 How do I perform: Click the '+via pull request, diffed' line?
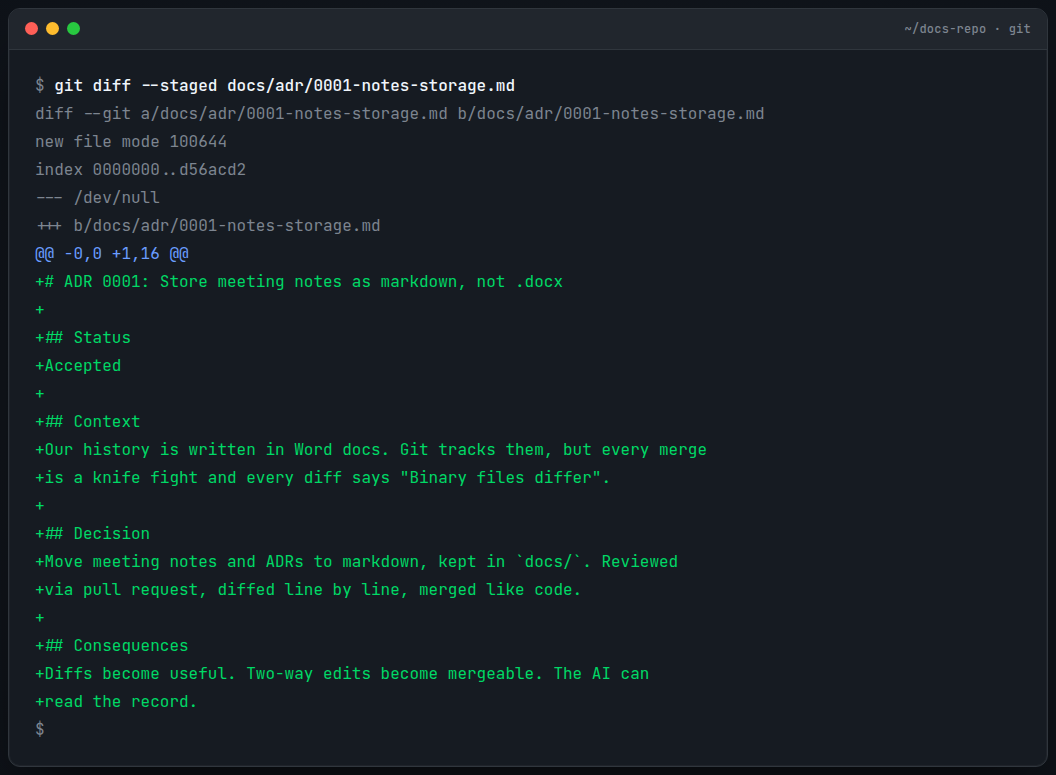tap(308, 590)
